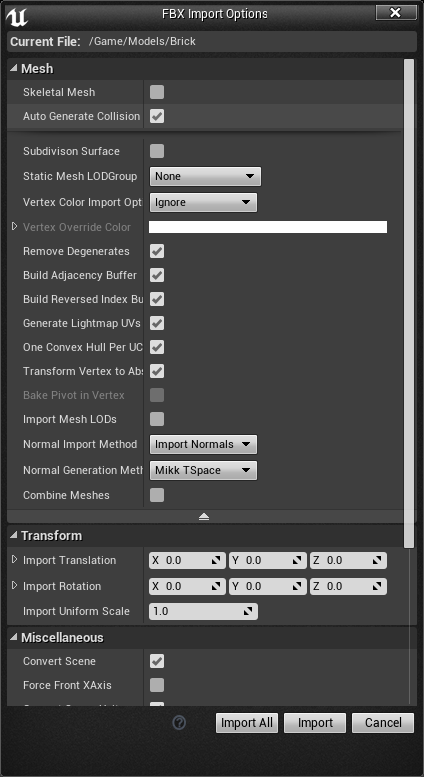The height and width of the screenshot is (777, 424).
Task: Expand Import Rotation triangle
Action: tap(14, 585)
